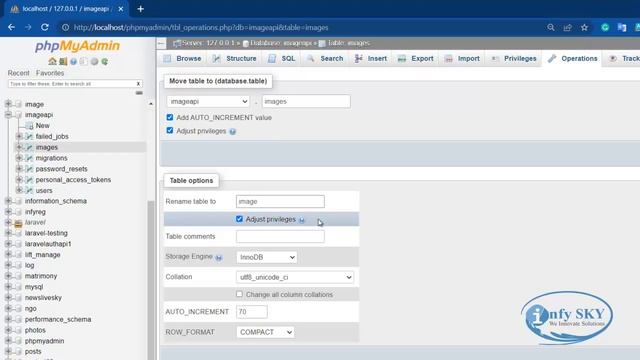Viewport: 640px width, 360px height.
Task: Click the browser zoom magnifier icon
Action: (x=551, y=27)
